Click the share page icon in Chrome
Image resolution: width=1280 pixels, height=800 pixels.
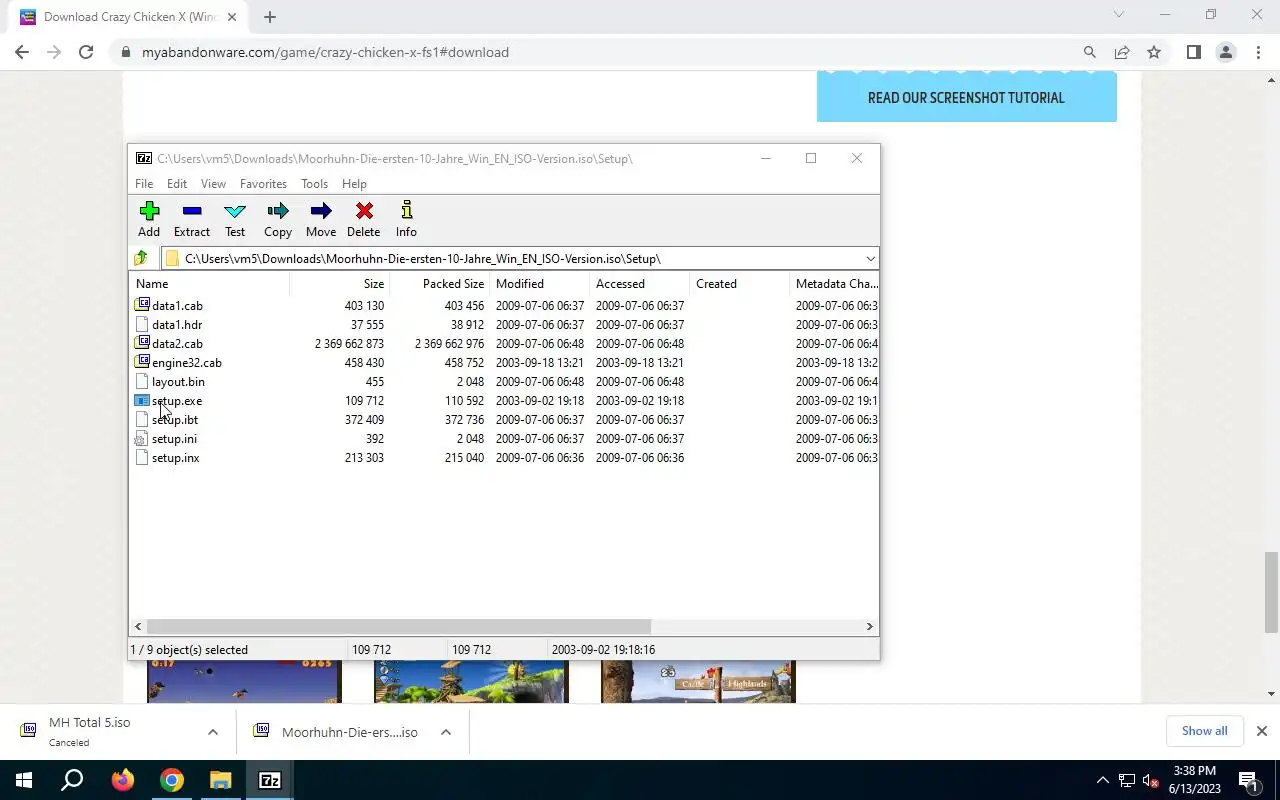click(1122, 52)
